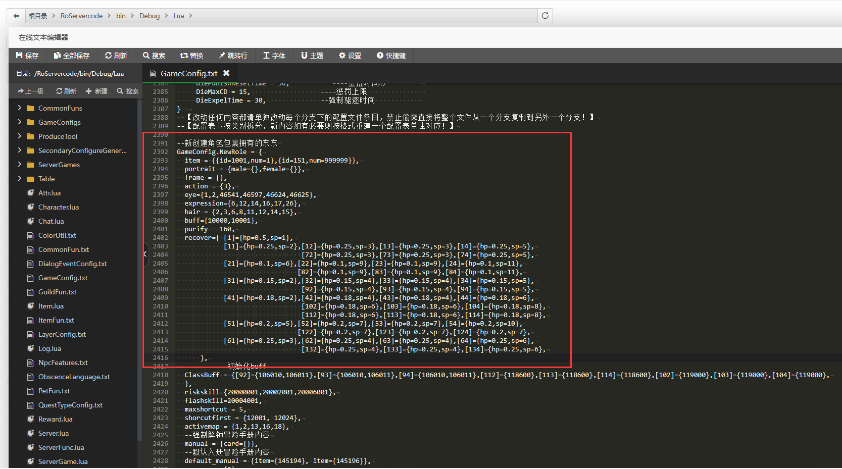The image size is (842, 469).
Task: Close the GameConfig.txt tab
Action: click(x=226, y=73)
